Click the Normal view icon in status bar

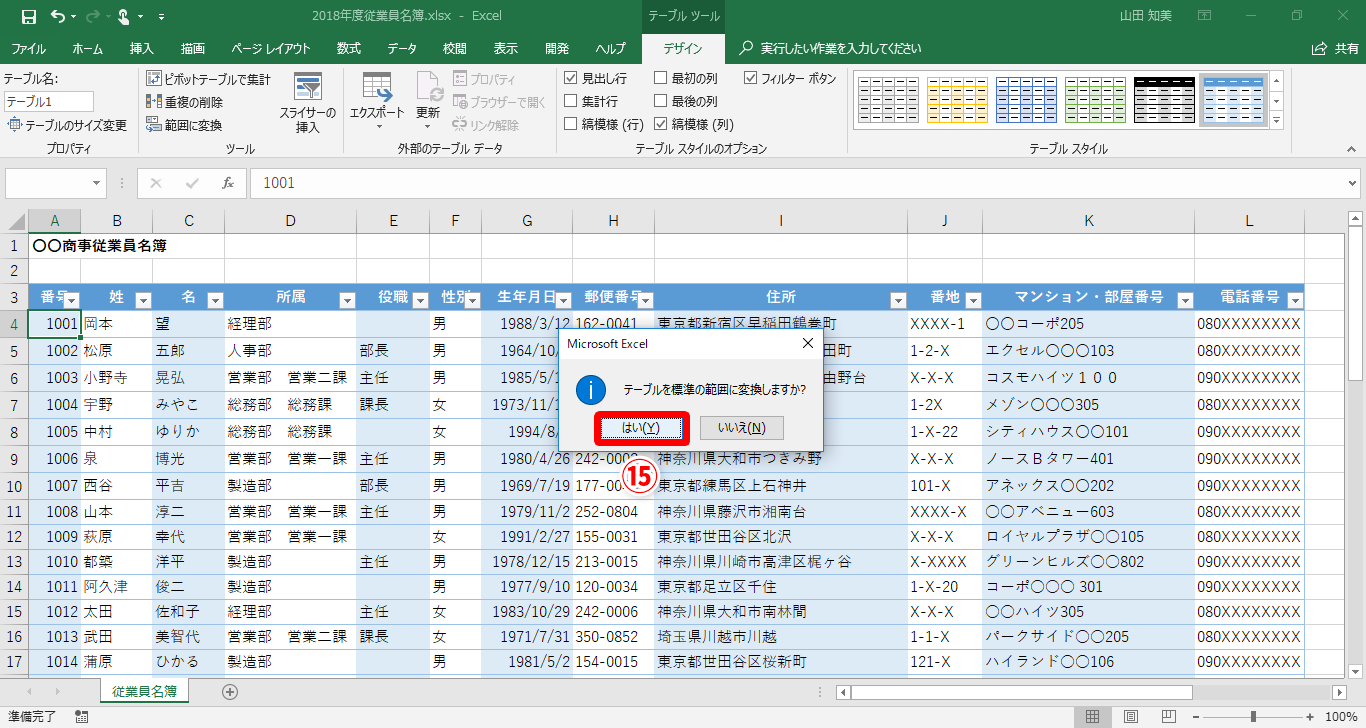coord(1093,716)
